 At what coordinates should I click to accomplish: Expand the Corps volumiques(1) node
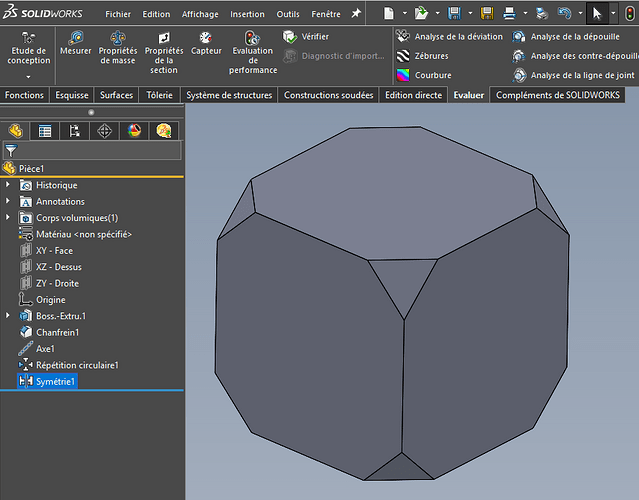(x=7, y=217)
